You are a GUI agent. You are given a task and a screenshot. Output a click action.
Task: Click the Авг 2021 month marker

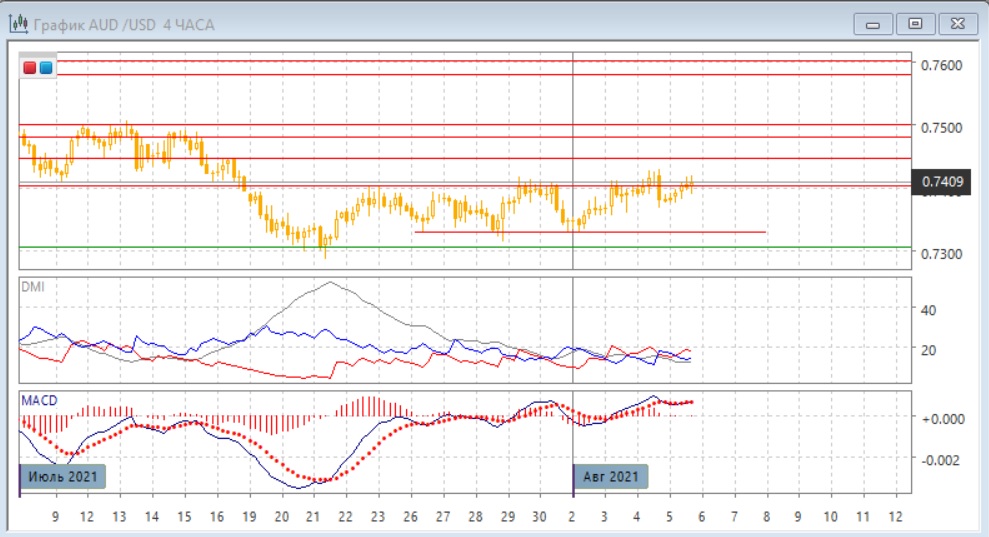(x=610, y=477)
